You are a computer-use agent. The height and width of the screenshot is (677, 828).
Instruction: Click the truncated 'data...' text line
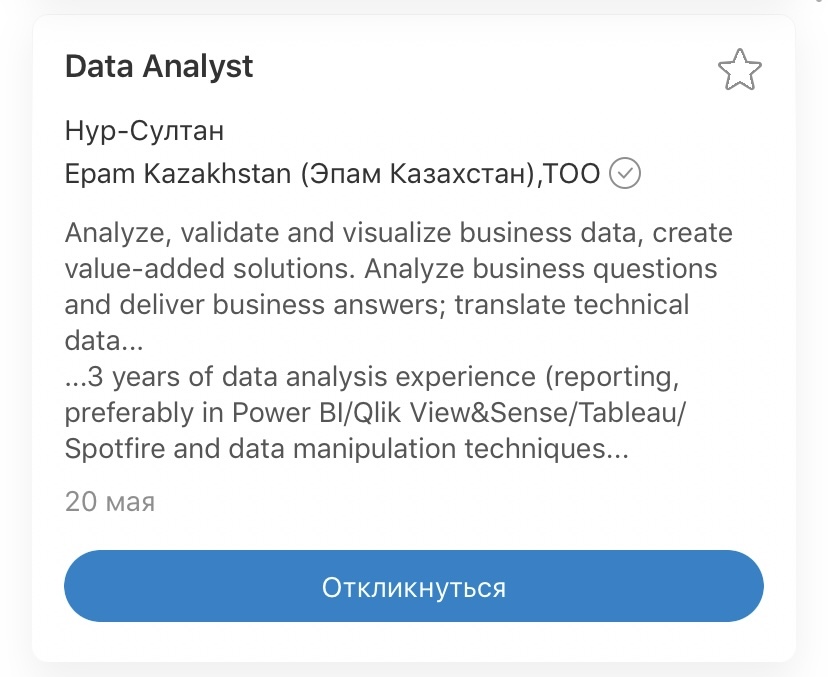(x=104, y=341)
